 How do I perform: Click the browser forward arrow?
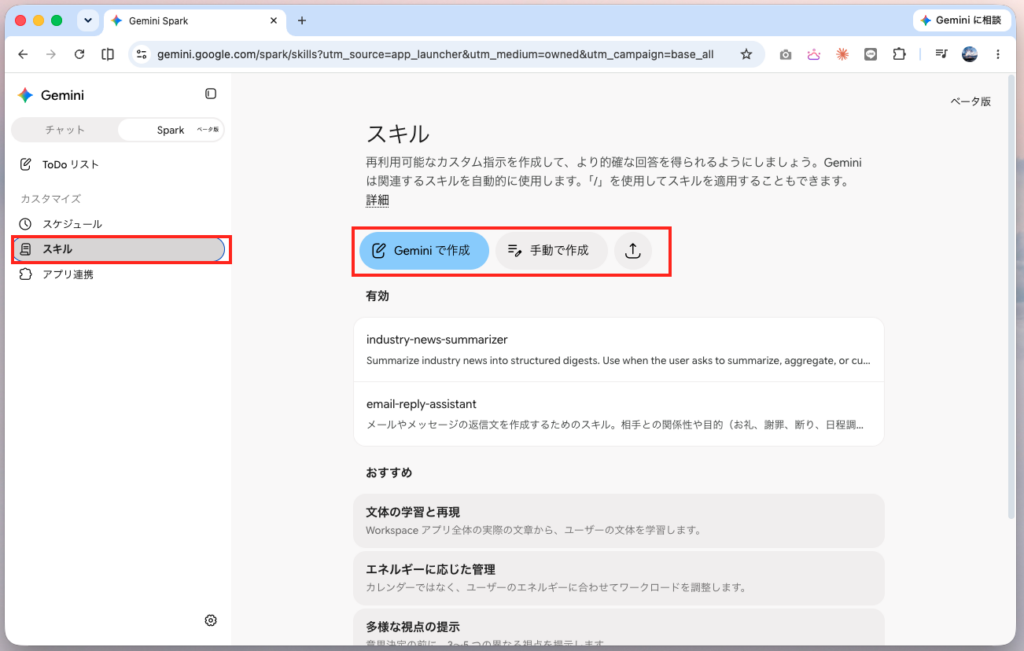(x=51, y=54)
